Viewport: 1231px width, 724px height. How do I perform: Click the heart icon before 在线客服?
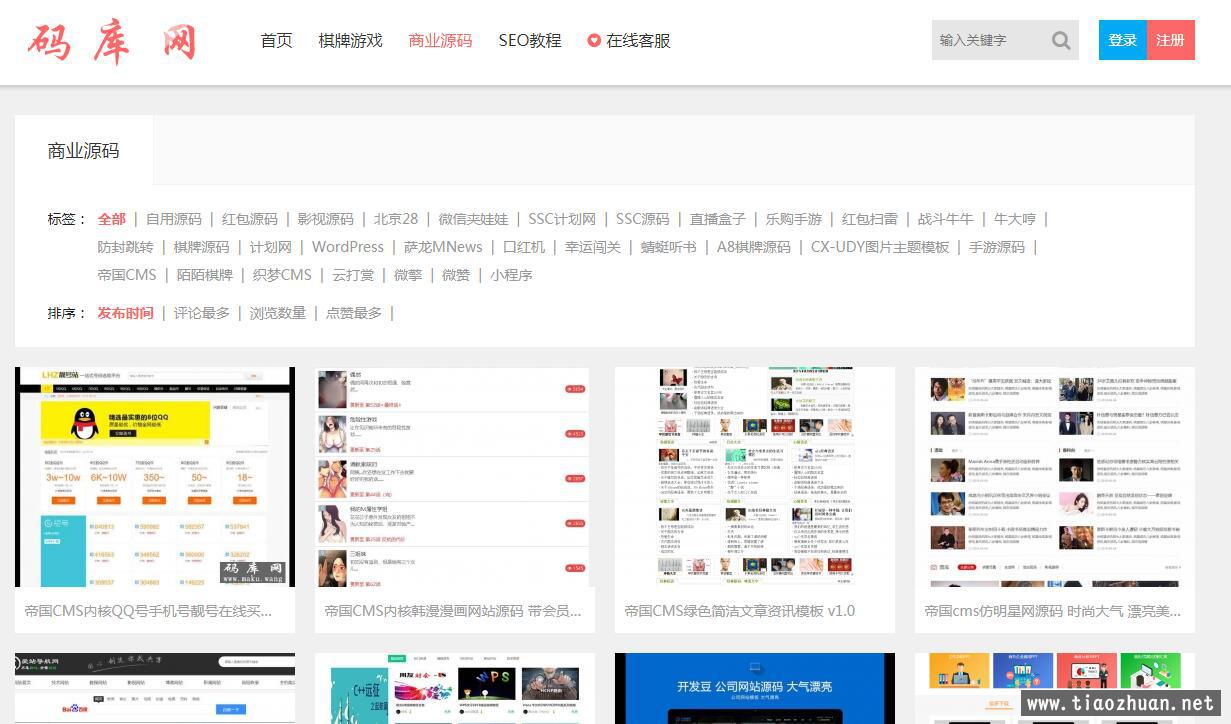point(594,41)
